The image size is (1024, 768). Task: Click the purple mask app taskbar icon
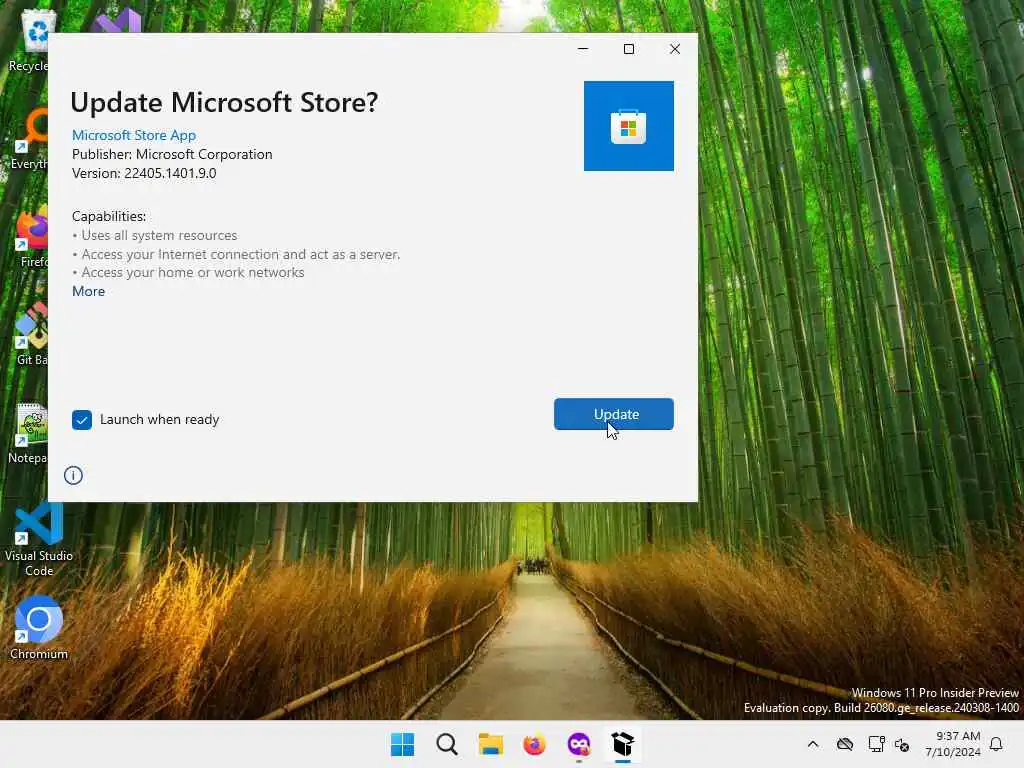point(579,744)
